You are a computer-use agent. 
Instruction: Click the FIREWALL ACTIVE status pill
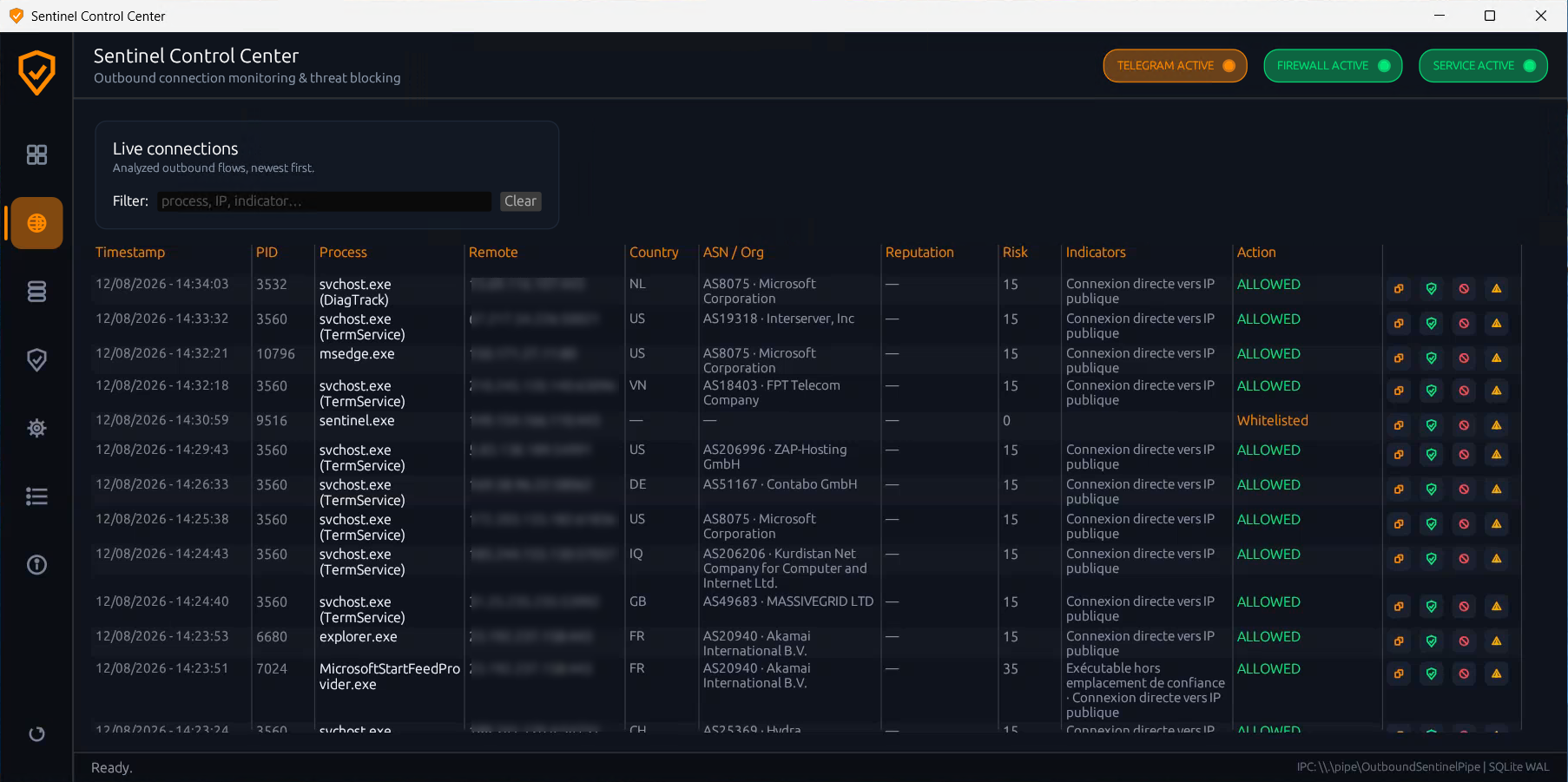click(x=1333, y=66)
